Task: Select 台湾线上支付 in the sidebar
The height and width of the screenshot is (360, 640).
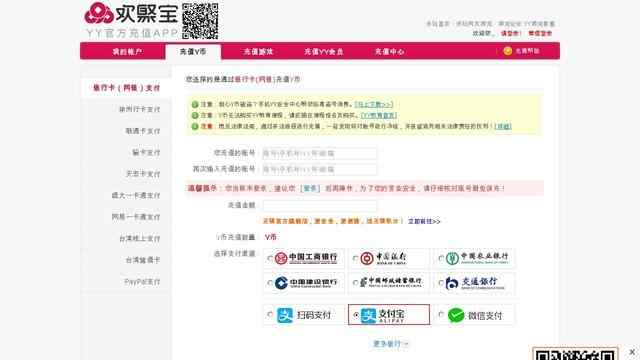Action: tap(140, 238)
